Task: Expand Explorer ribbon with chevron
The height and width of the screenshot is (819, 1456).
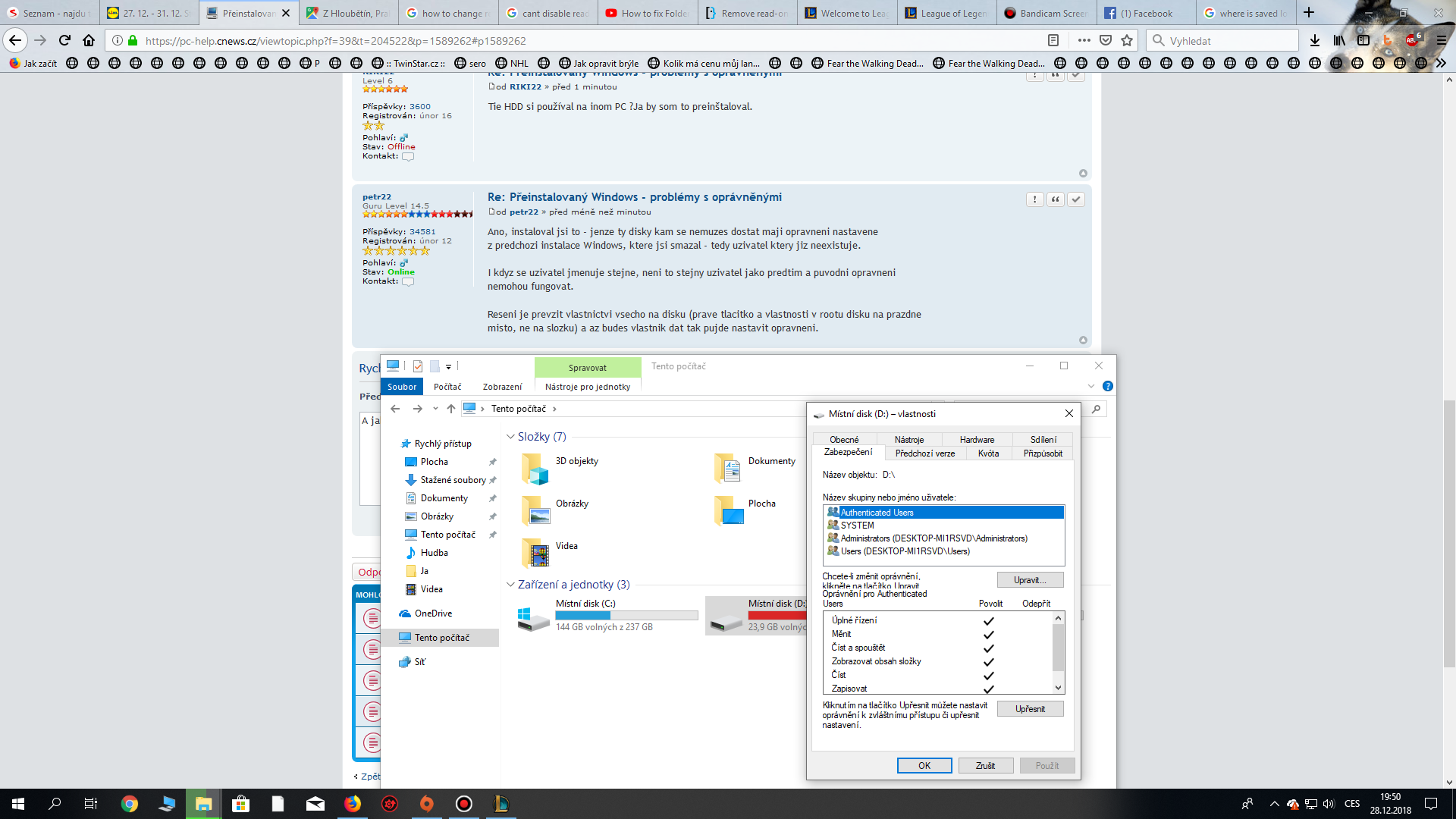Action: [1090, 386]
